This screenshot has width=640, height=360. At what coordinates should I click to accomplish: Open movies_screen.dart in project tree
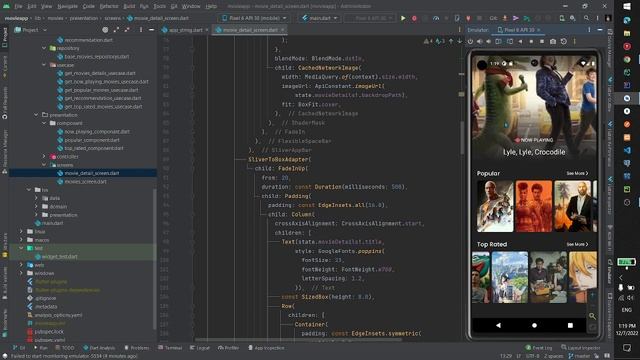[x=86, y=182]
